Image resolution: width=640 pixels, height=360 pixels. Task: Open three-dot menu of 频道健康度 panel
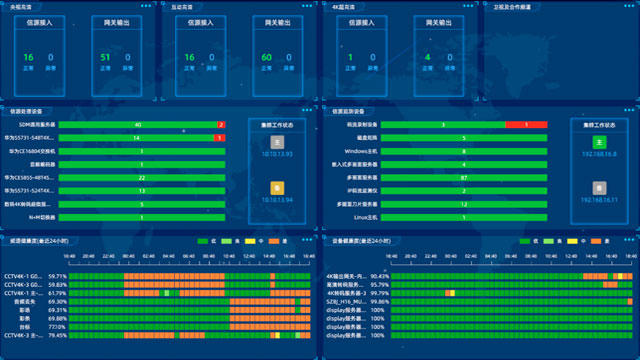(x=307, y=240)
